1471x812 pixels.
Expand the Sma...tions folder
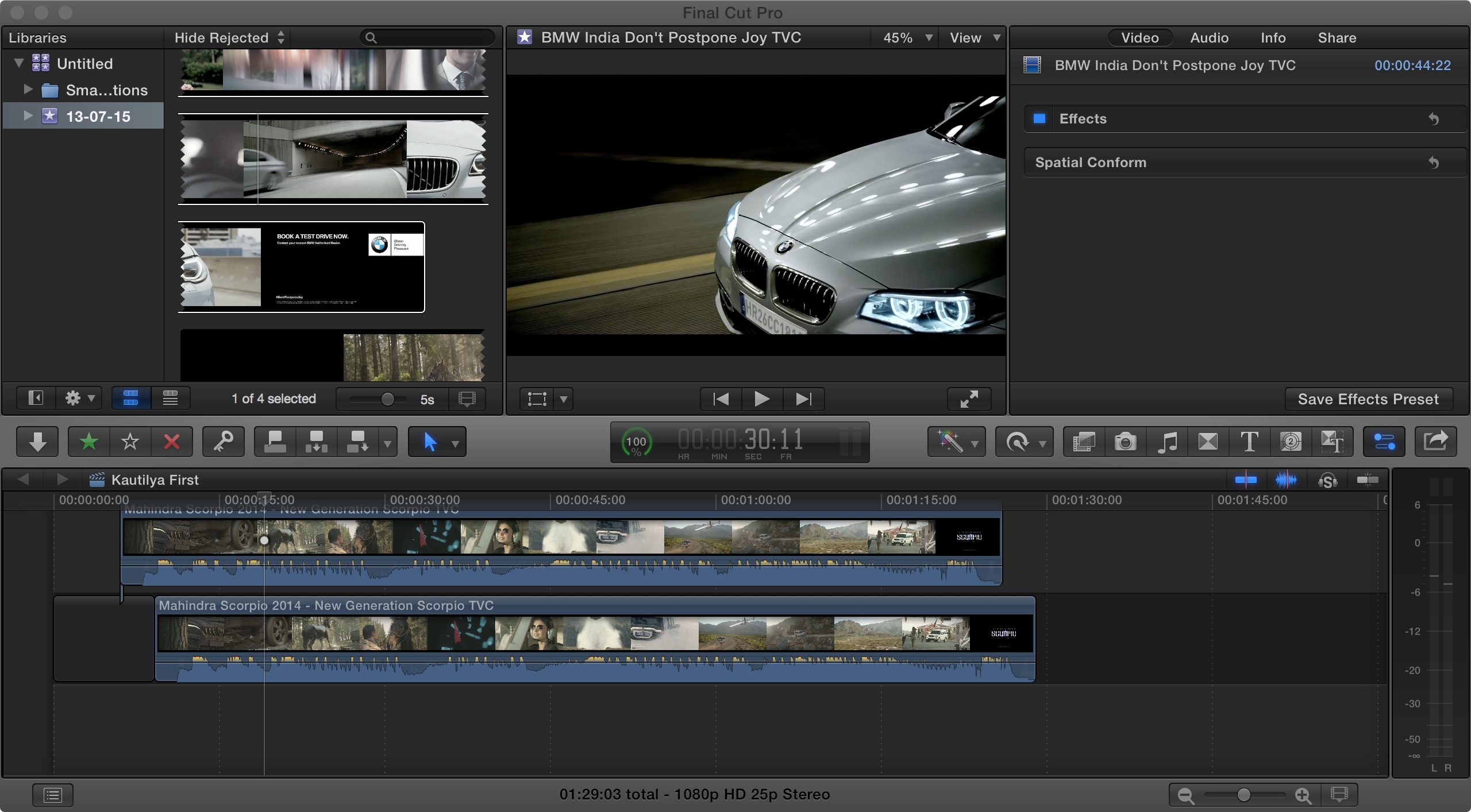coord(28,89)
